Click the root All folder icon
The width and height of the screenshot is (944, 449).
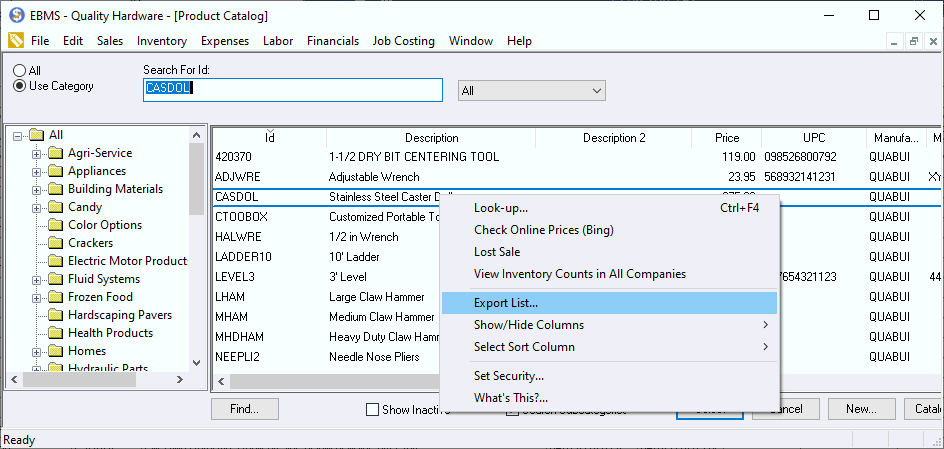(37, 135)
